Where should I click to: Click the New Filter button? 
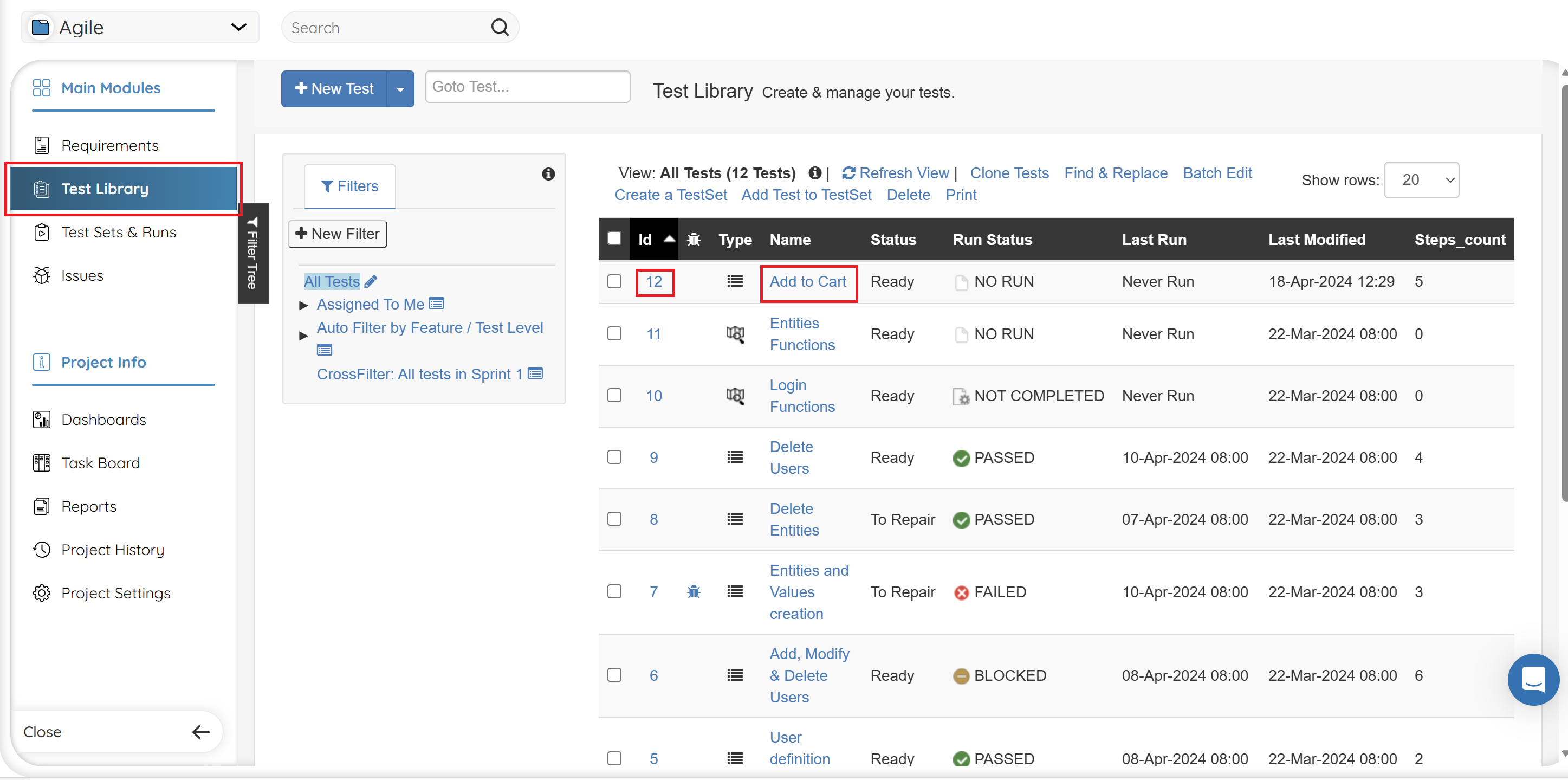[x=337, y=234]
